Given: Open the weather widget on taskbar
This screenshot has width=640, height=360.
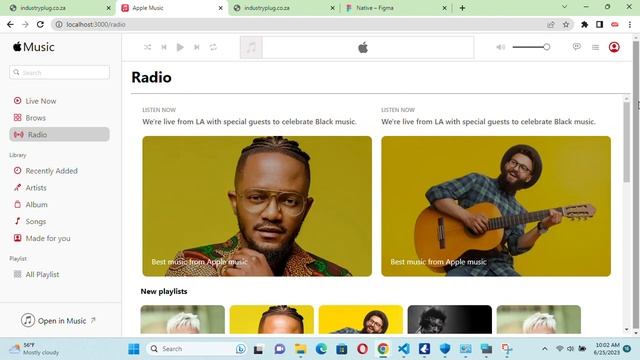Looking at the screenshot, I should tap(35, 349).
